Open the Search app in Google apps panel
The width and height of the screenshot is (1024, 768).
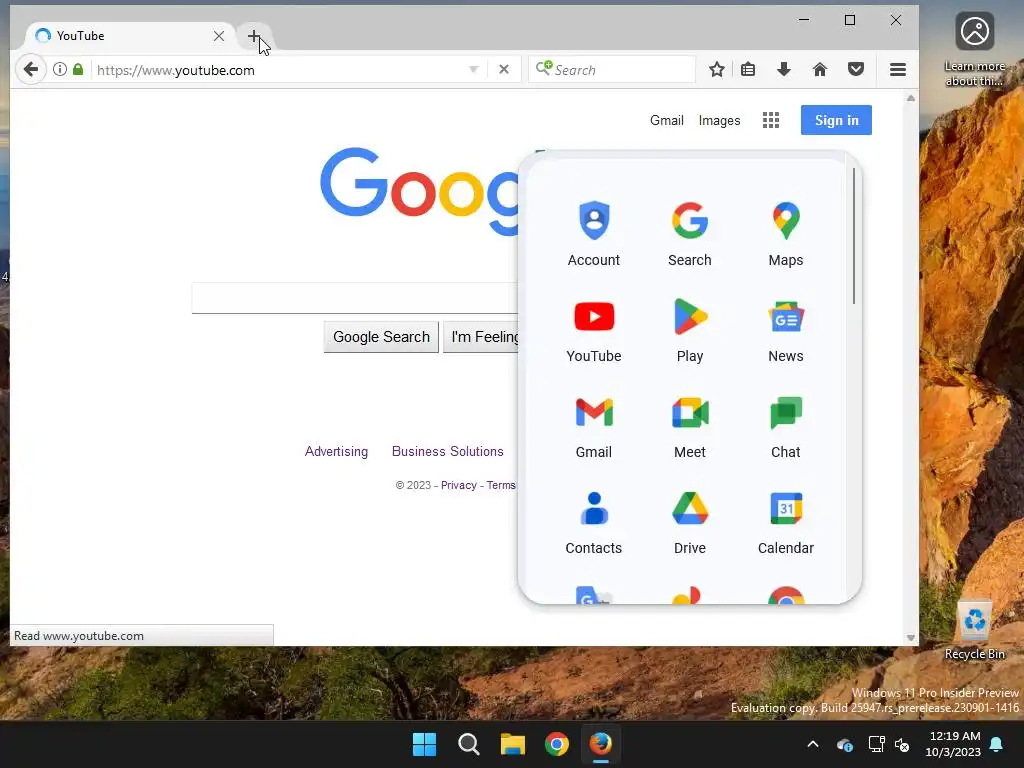pos(690,234)
